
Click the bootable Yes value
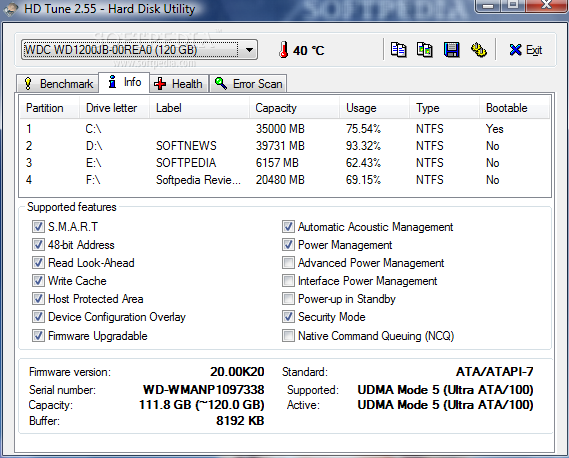(x=495, y=129)
